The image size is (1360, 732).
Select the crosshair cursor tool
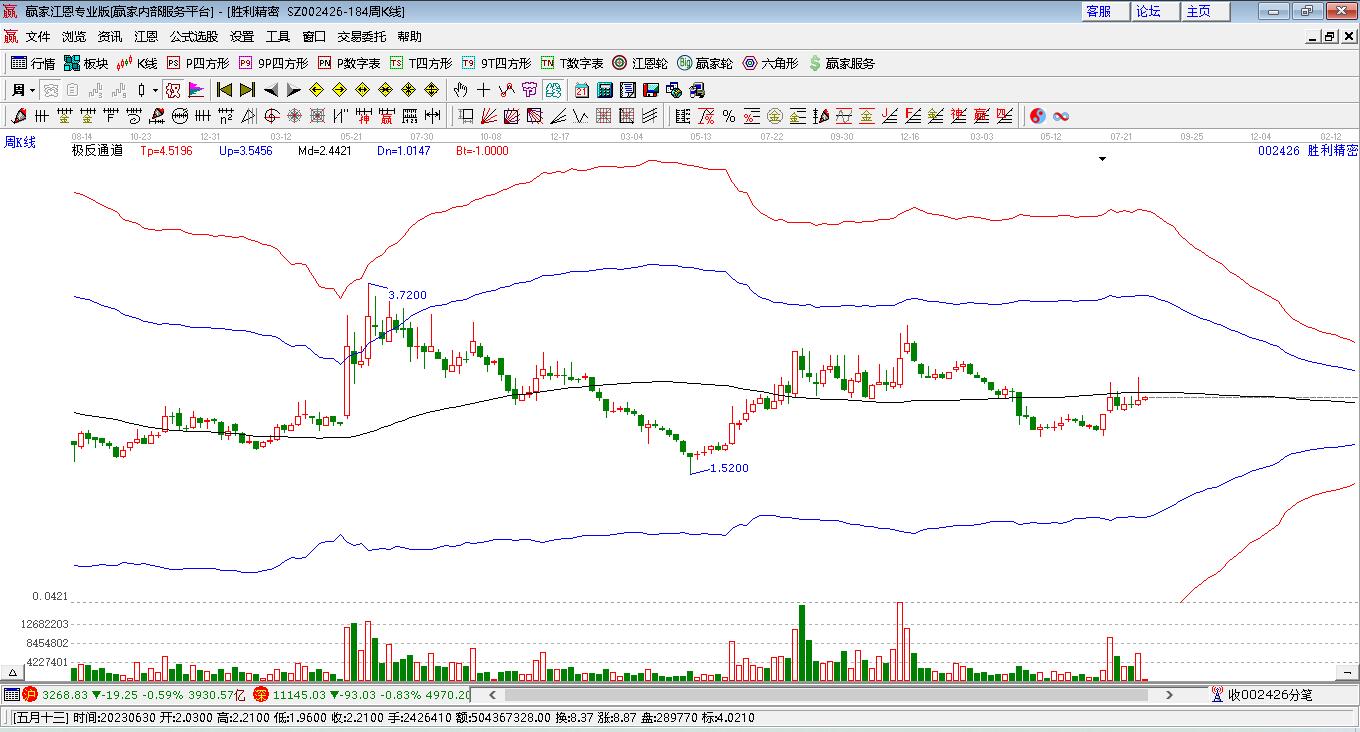(x=484, y=90)
